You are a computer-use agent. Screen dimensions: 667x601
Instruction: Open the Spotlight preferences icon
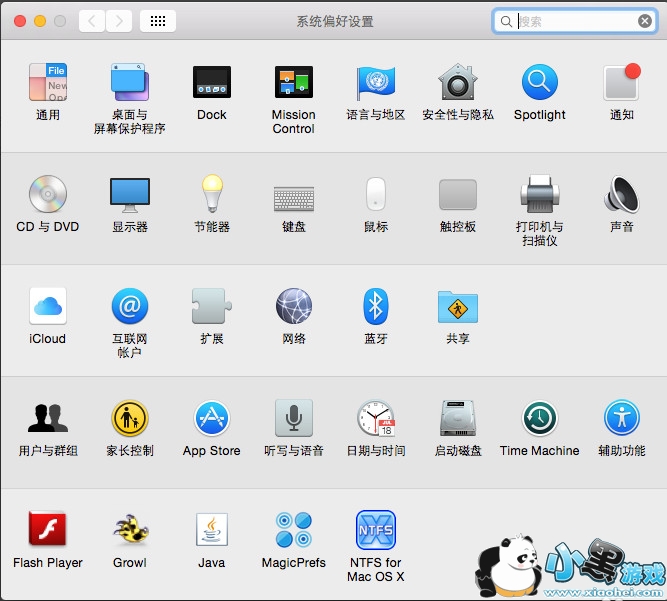click(x=539, y=83)
